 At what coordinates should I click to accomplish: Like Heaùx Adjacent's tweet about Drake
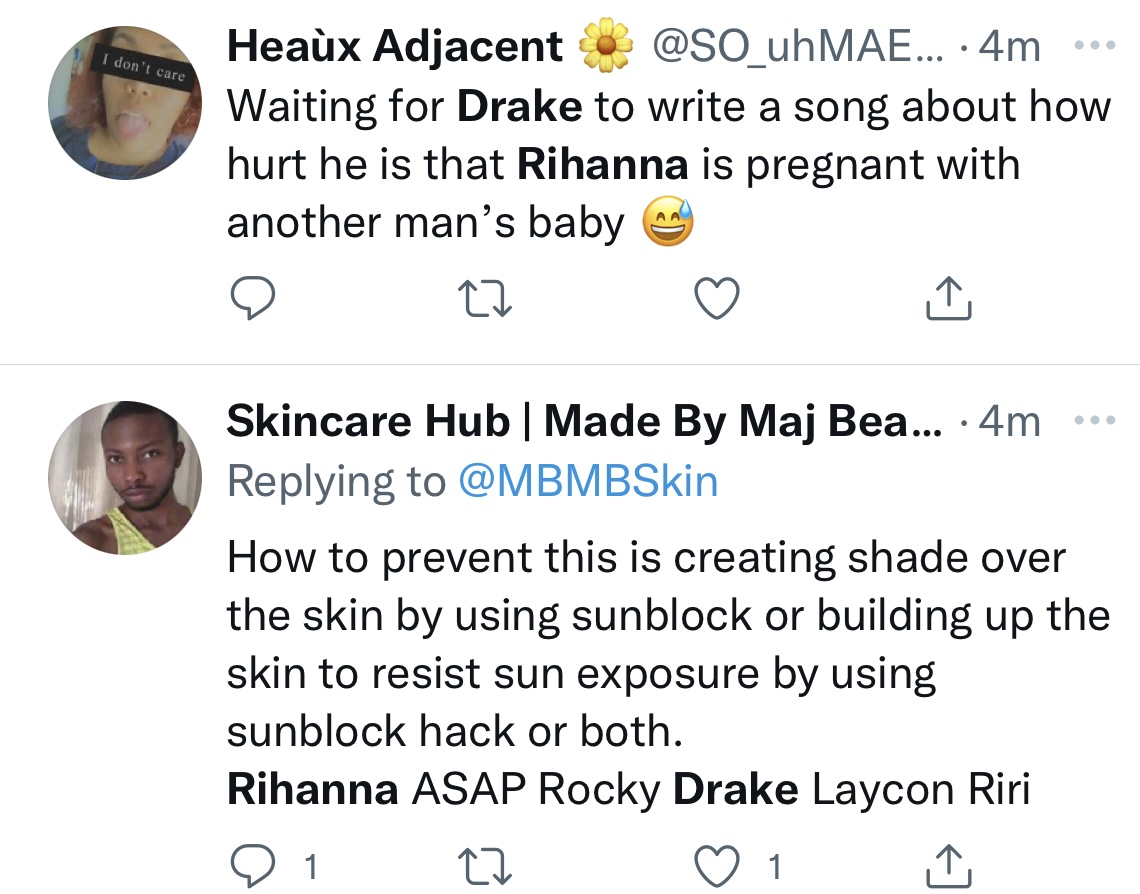[717, 296]
